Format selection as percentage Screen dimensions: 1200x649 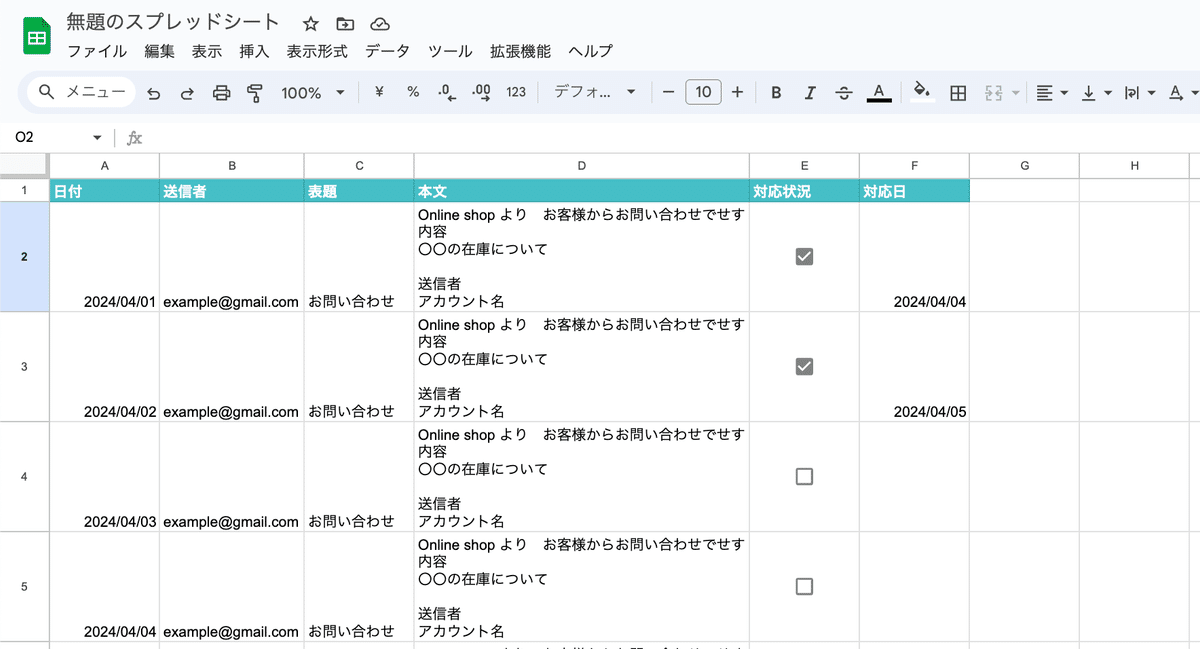tap(412, 92)
